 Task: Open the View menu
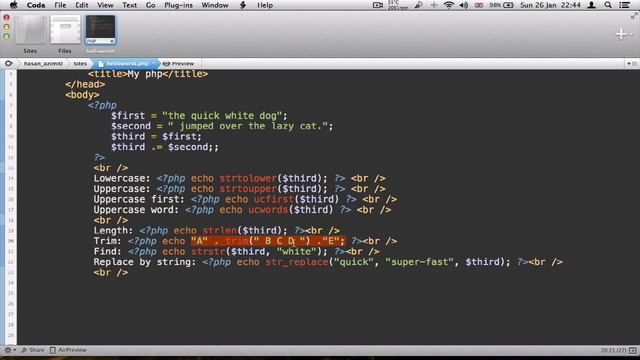(x=105, y=5)
